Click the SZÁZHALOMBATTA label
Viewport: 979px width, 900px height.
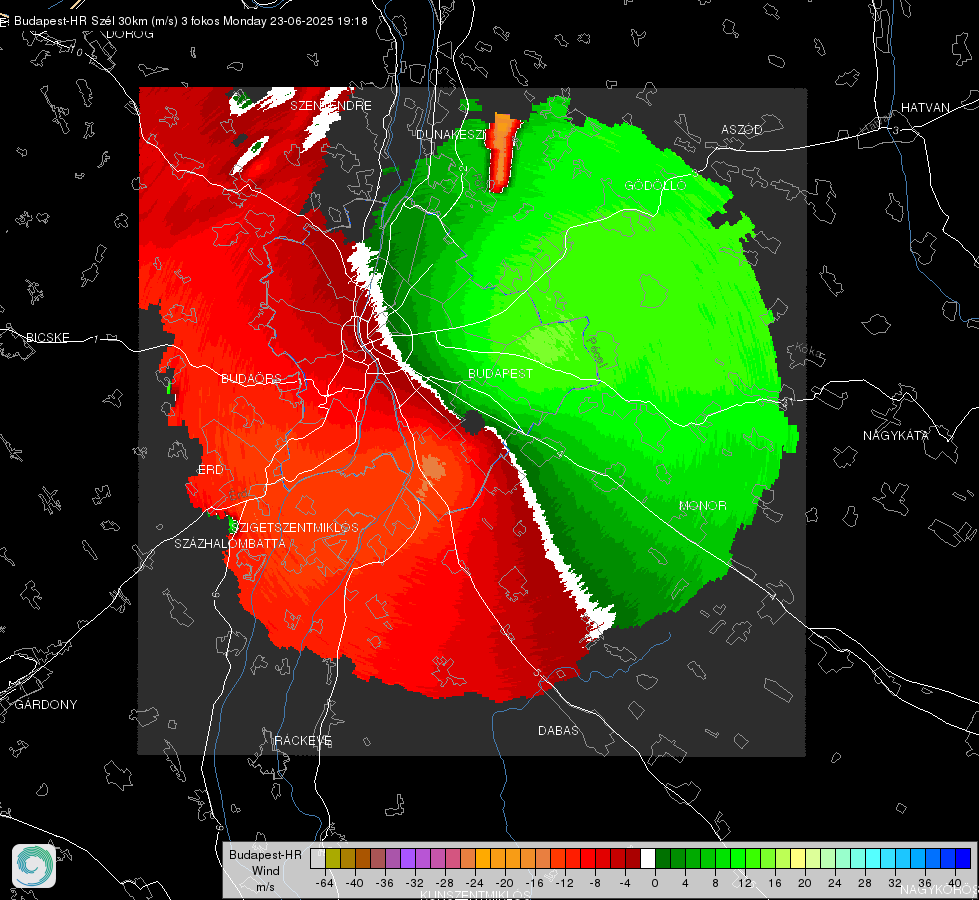click(x=230, y=543)
